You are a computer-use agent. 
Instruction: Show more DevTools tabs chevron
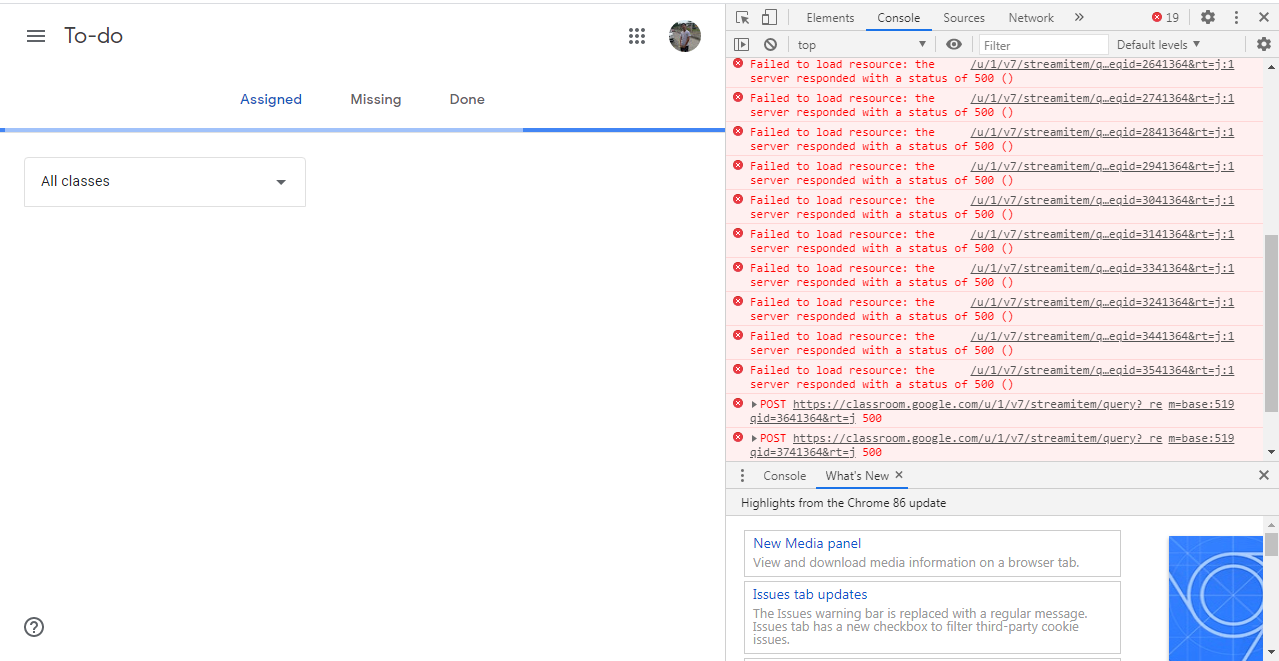(x=1079, y=17)
